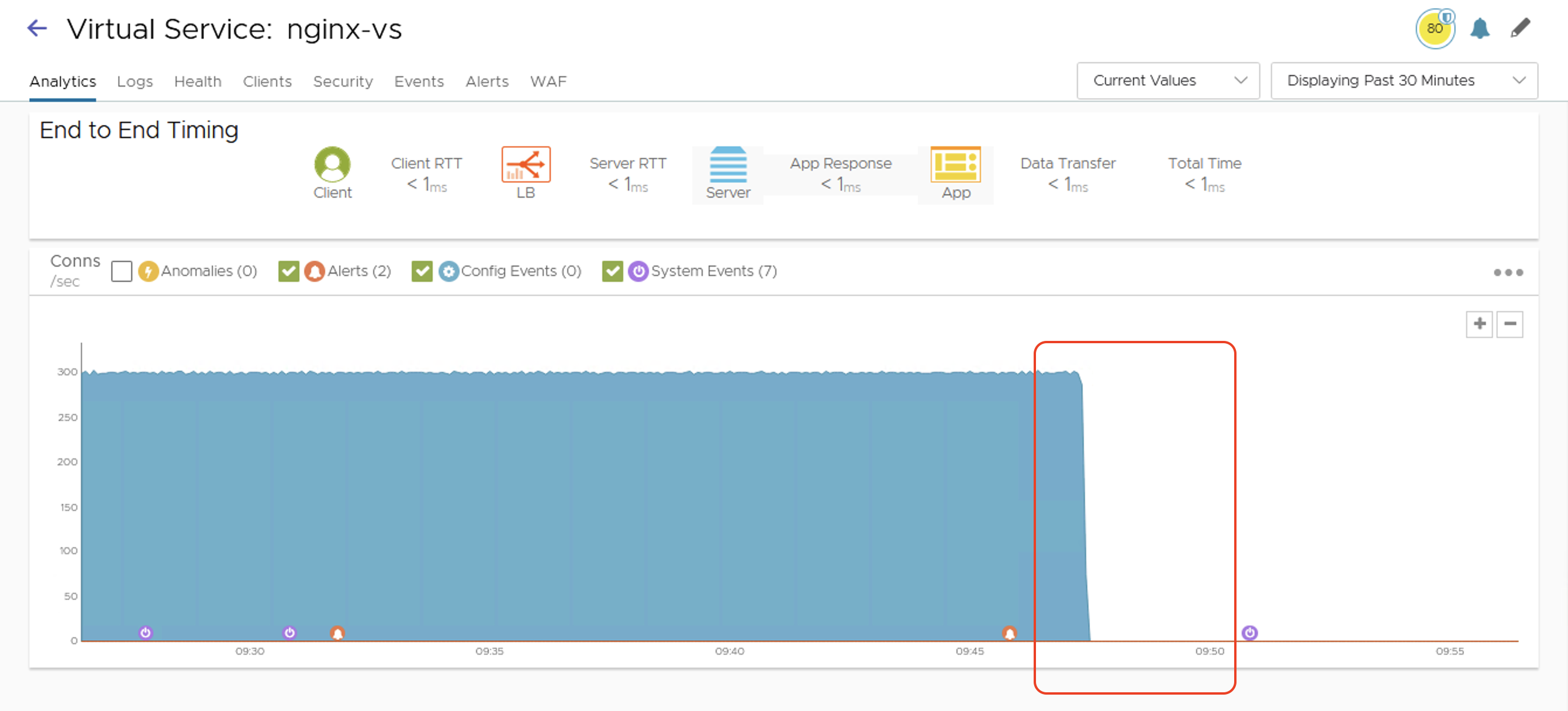Click the Alerts bell legend icon
1568x711 pixels.
(314, 271)
